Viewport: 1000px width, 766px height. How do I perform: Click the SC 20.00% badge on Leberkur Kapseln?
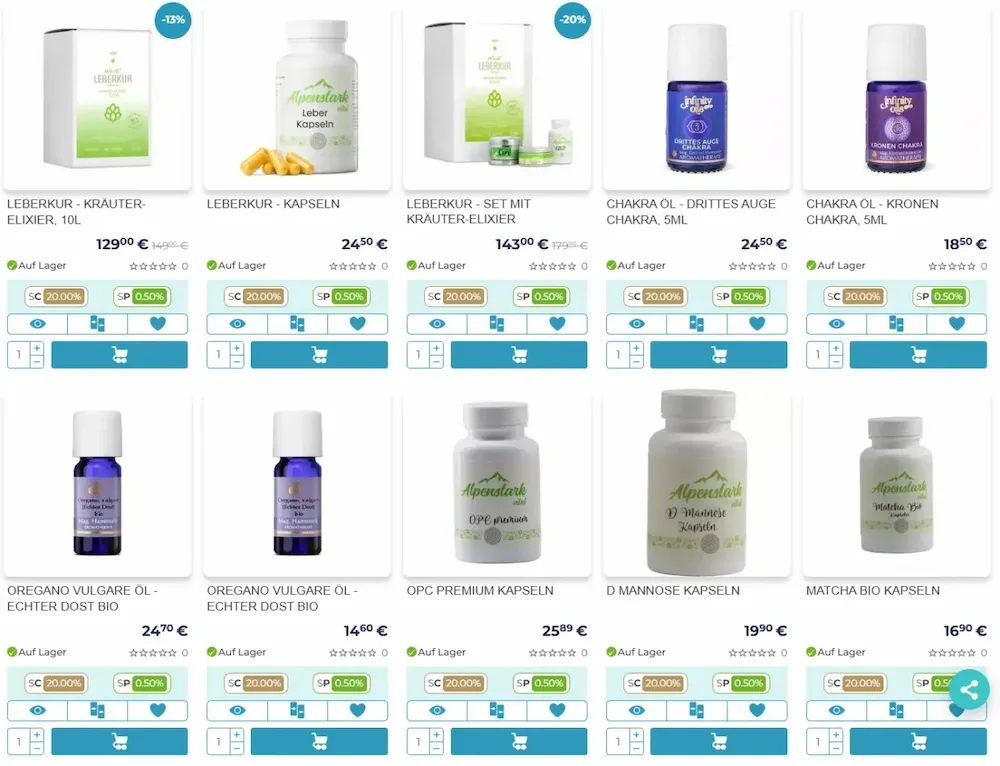(x=256, y=297)
